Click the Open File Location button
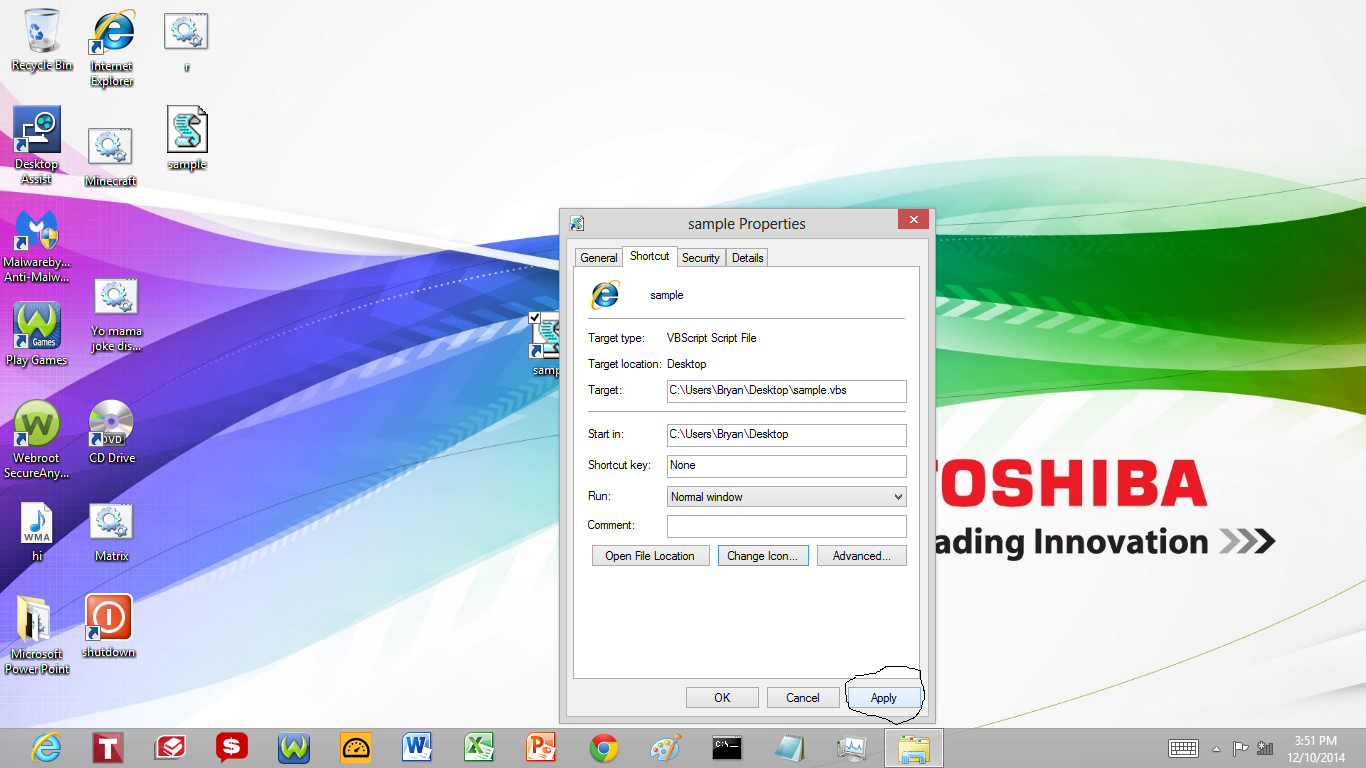This screenshot has height=768, width=1366. coord(650,556)
